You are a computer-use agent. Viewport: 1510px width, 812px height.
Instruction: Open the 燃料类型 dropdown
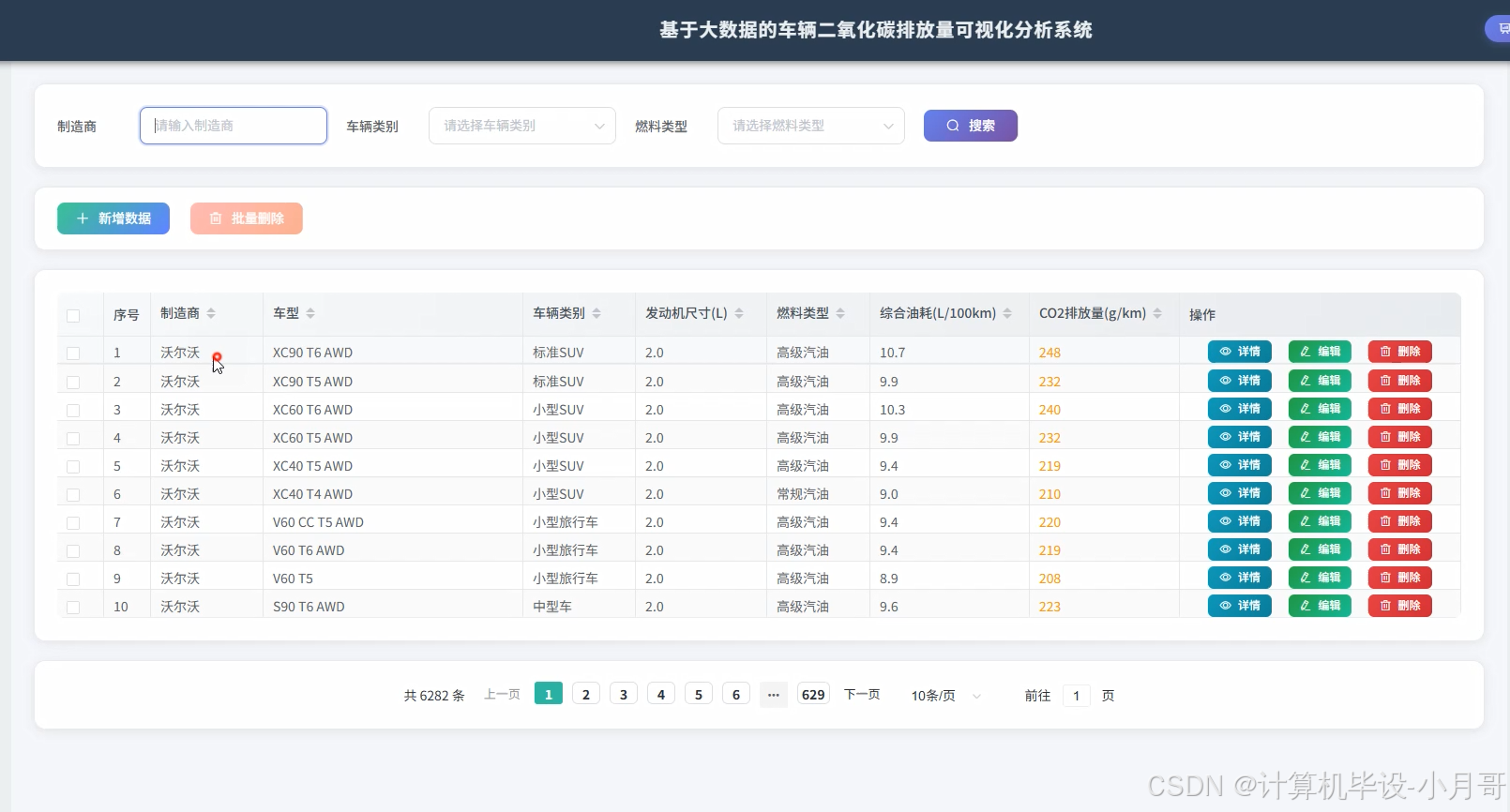(x=811, y=126)
